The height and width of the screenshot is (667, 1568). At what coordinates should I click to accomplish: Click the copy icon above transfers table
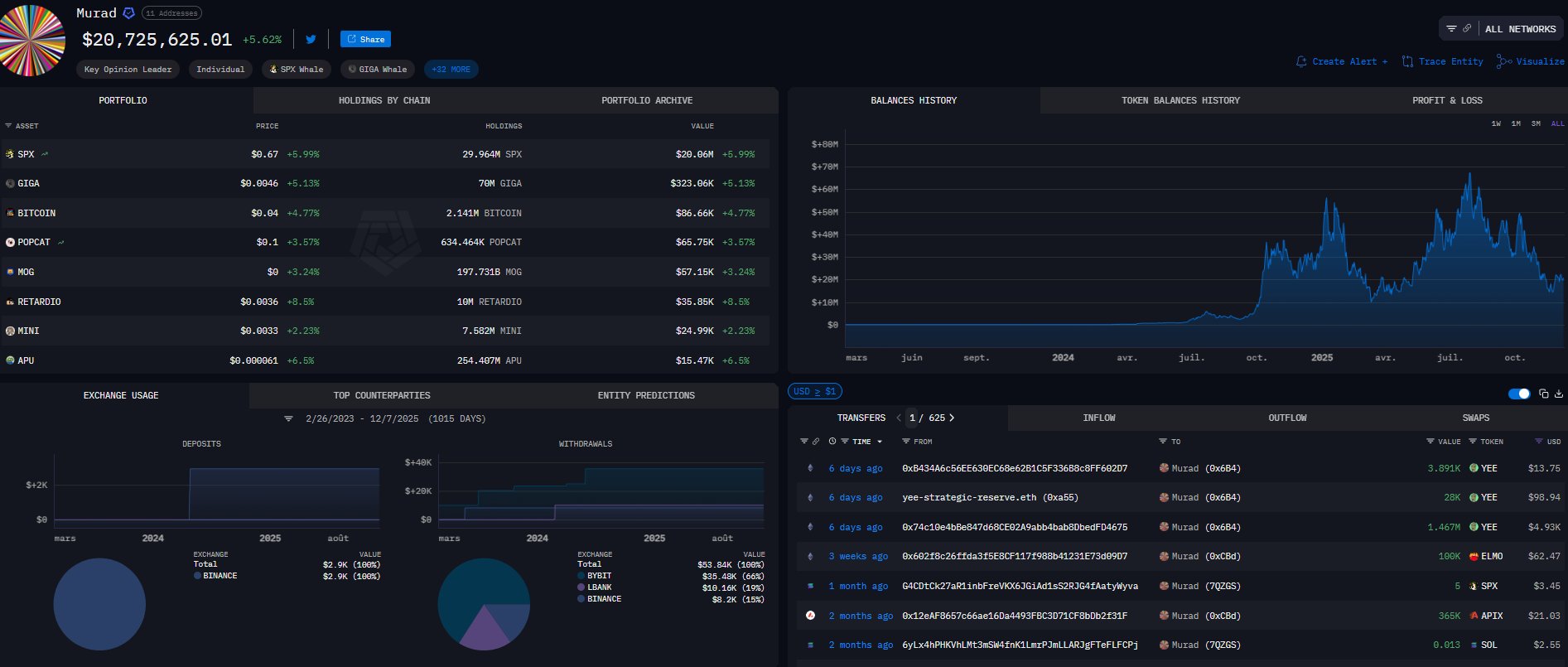(x=1543, y=394)
